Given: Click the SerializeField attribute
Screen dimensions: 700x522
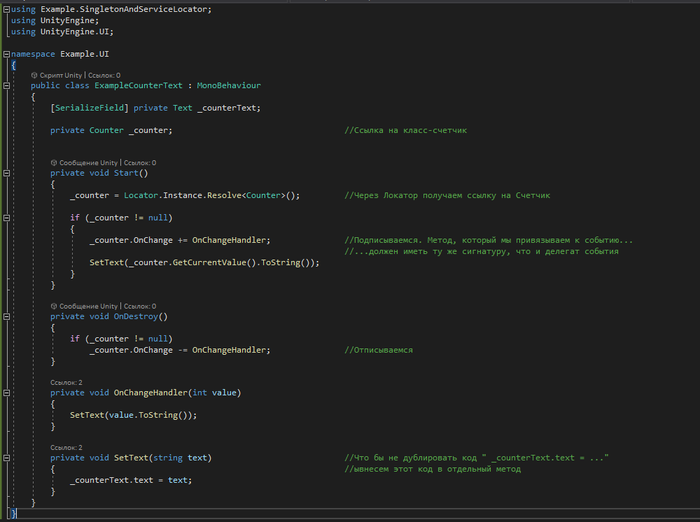Looking at the screenshot, I should tap(85, 108).
